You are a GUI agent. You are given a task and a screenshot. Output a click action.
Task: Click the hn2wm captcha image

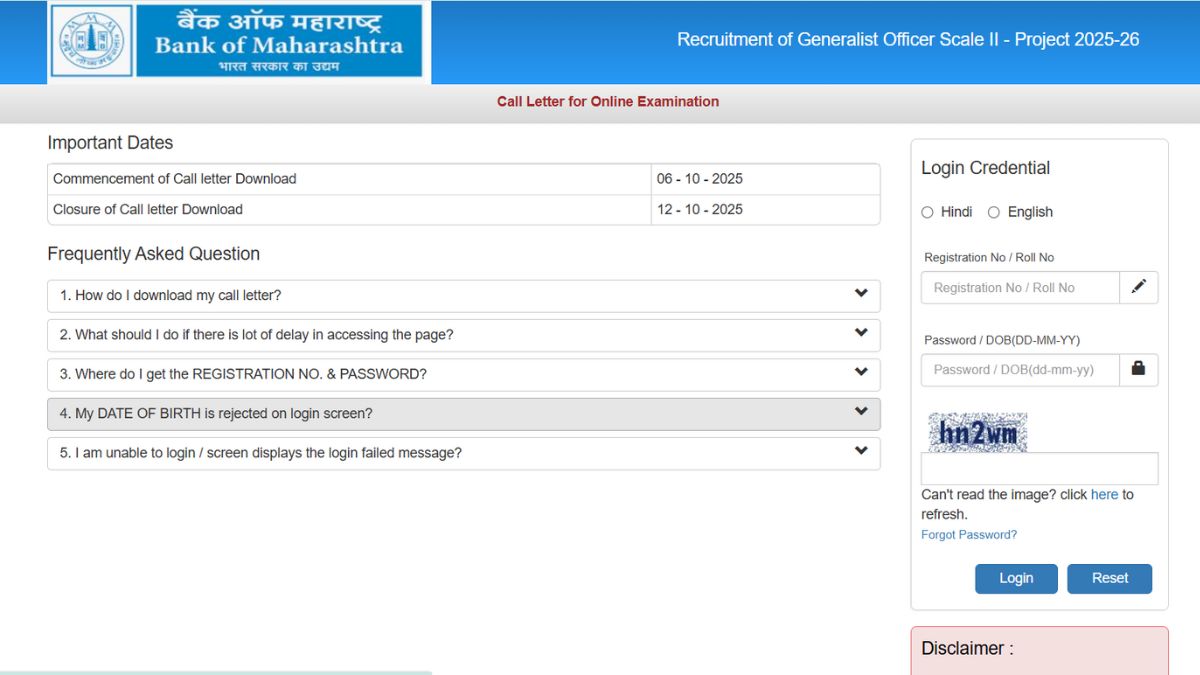(x=977, y=432)
